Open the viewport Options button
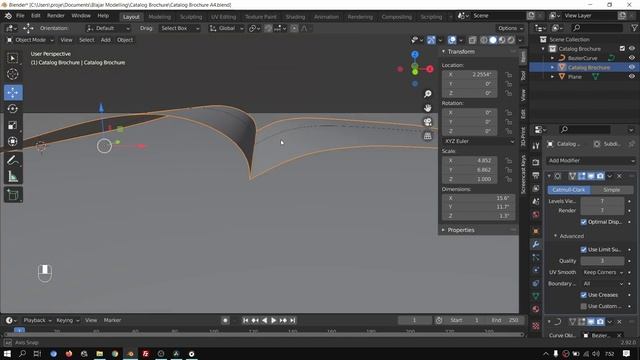This screenshot has width=640, height=360. point(510,28)
